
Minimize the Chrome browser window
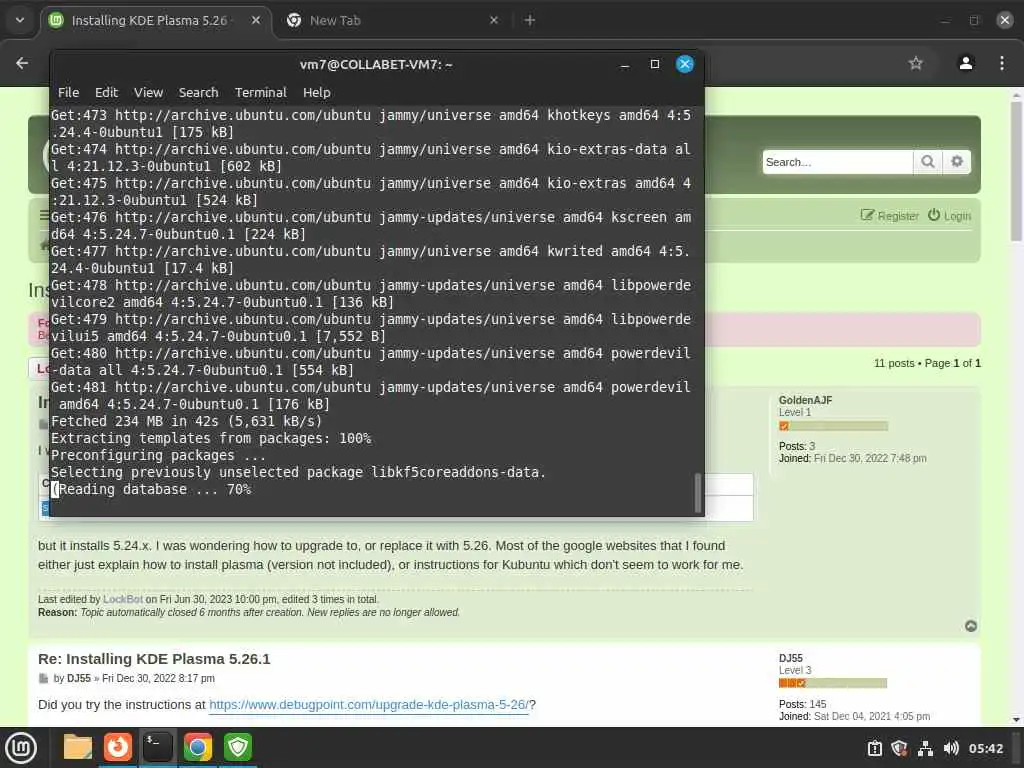click(x=945, y=20)
